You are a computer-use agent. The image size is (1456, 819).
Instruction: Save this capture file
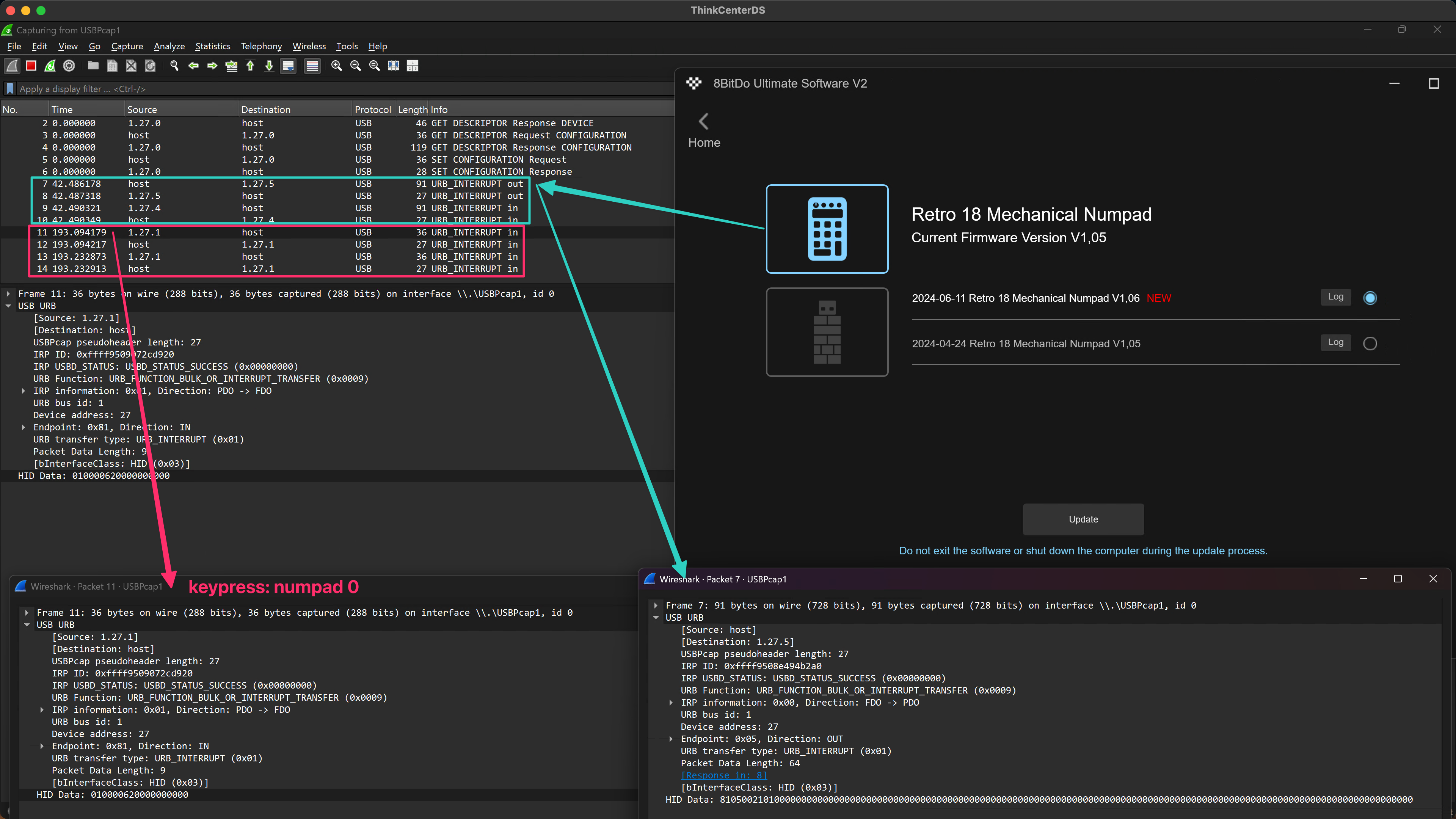[112, 66]
